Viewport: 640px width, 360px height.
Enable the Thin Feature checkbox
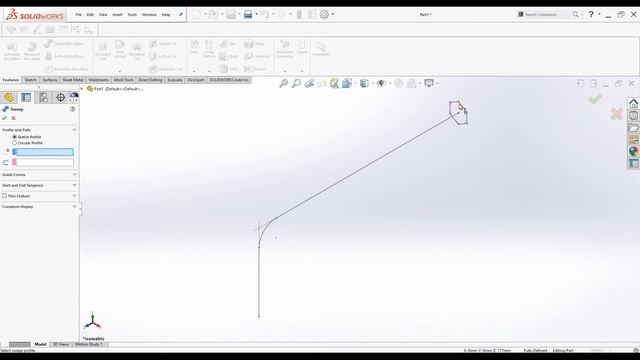click(x=4, y=196)
